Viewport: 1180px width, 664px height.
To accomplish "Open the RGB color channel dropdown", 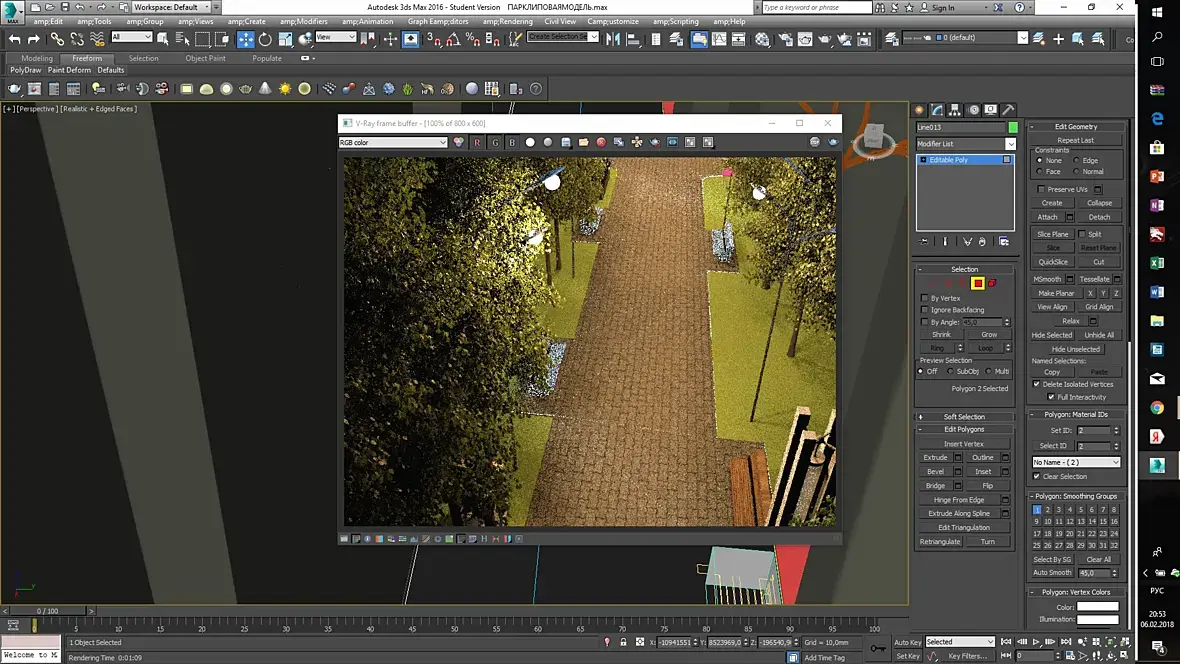I will (393, 142).
